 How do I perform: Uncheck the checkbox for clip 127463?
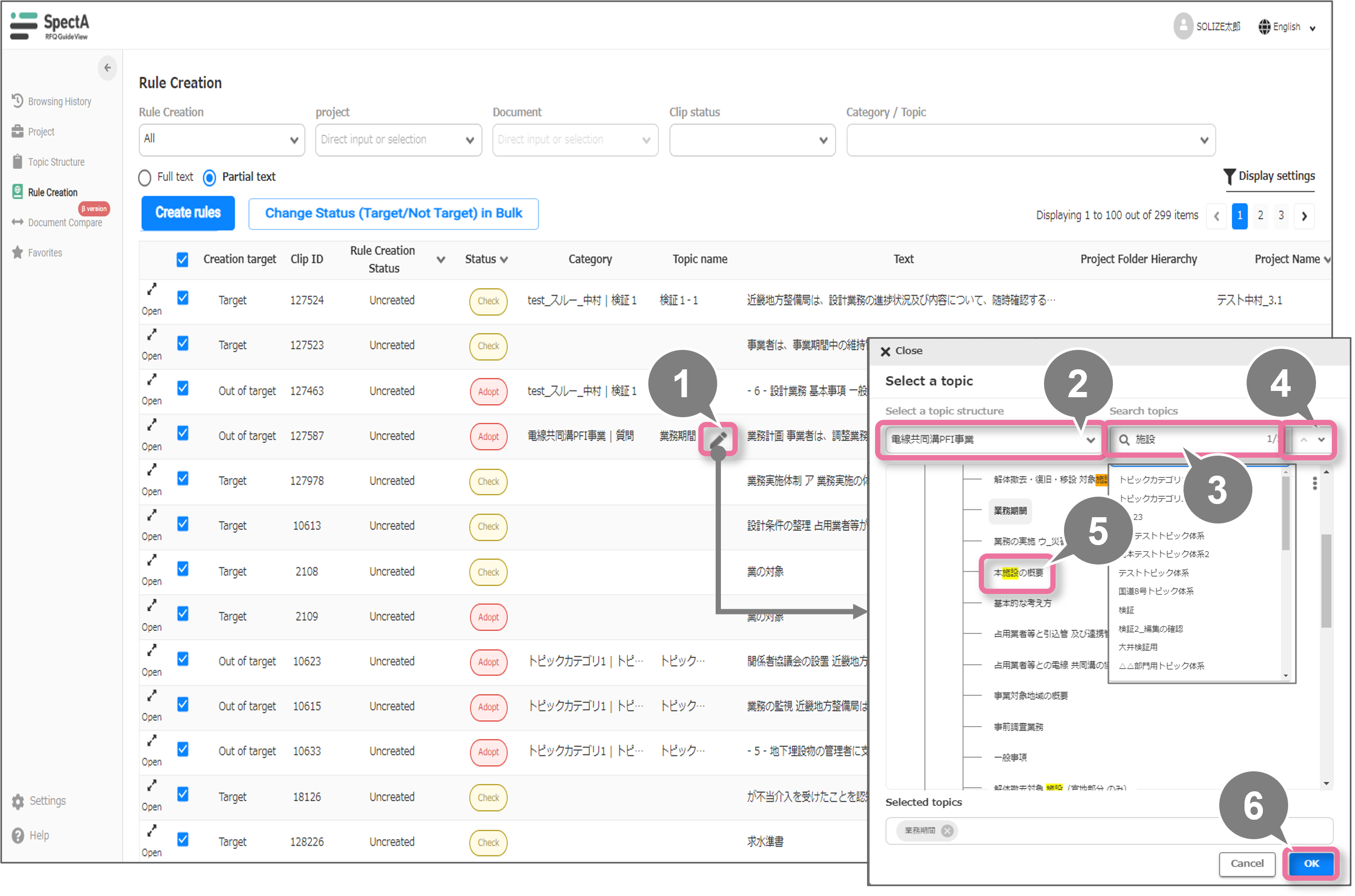(182, 389)
